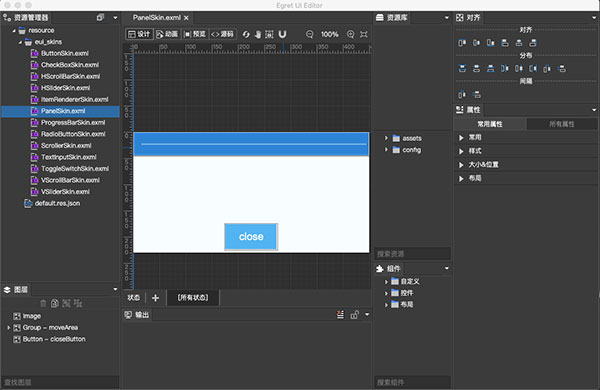Click the trash icon in the layers panel
The width and height of the screenshot is (600, 390).
click(x=43, y=304)
